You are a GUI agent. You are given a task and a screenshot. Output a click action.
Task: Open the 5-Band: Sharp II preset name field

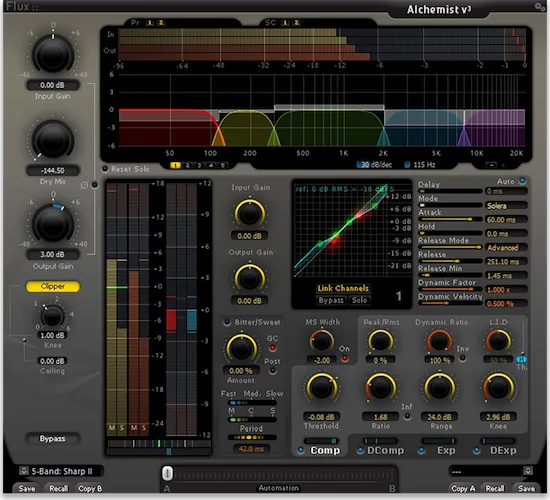tap(66, 471)
